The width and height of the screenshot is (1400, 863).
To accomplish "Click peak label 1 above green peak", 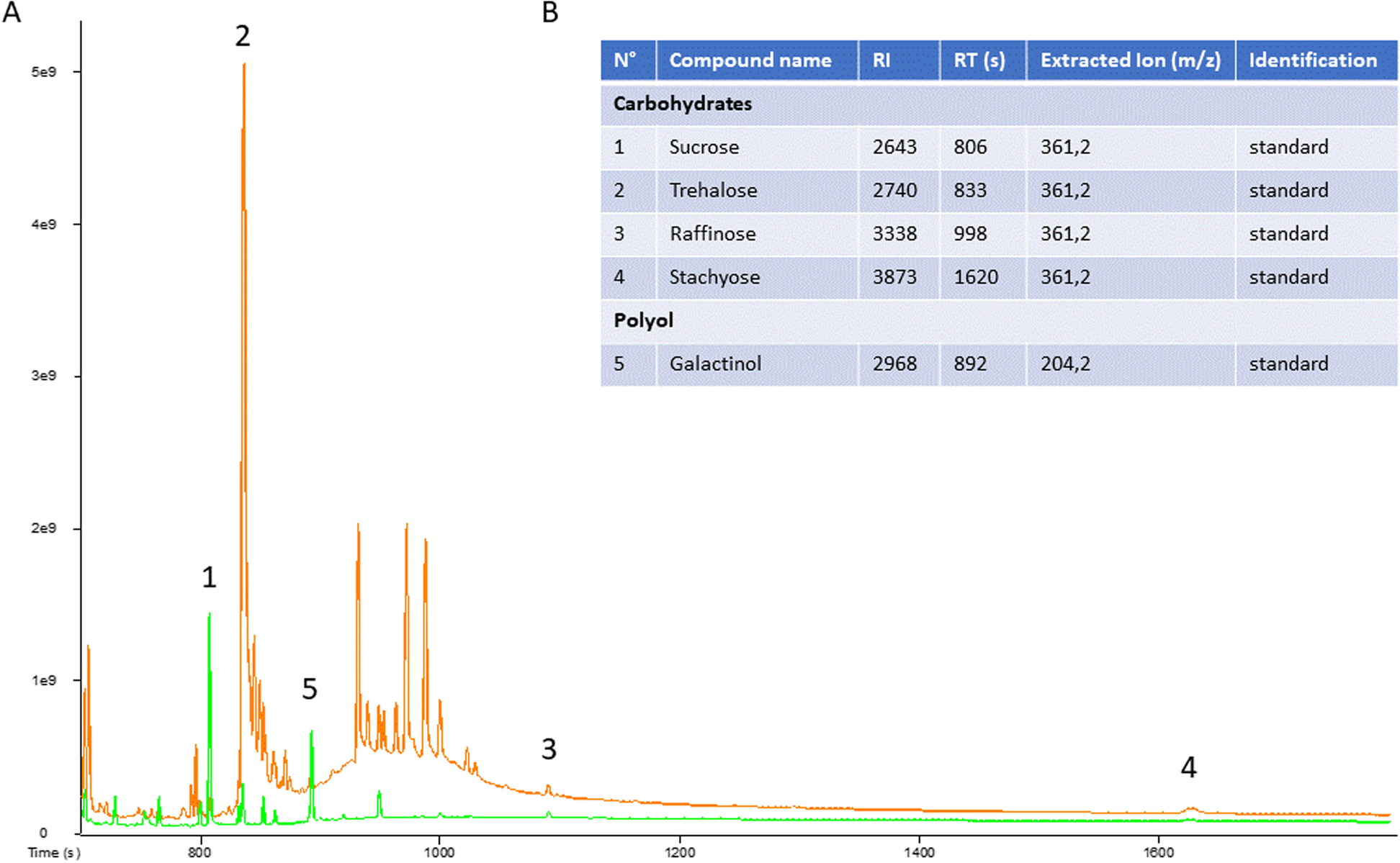I will (209, 577).
